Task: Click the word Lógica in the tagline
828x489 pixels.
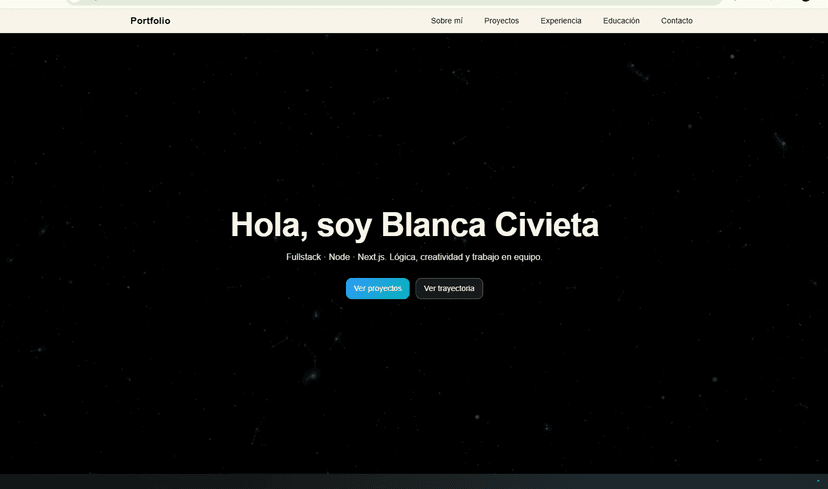Action: pos(403,257)
